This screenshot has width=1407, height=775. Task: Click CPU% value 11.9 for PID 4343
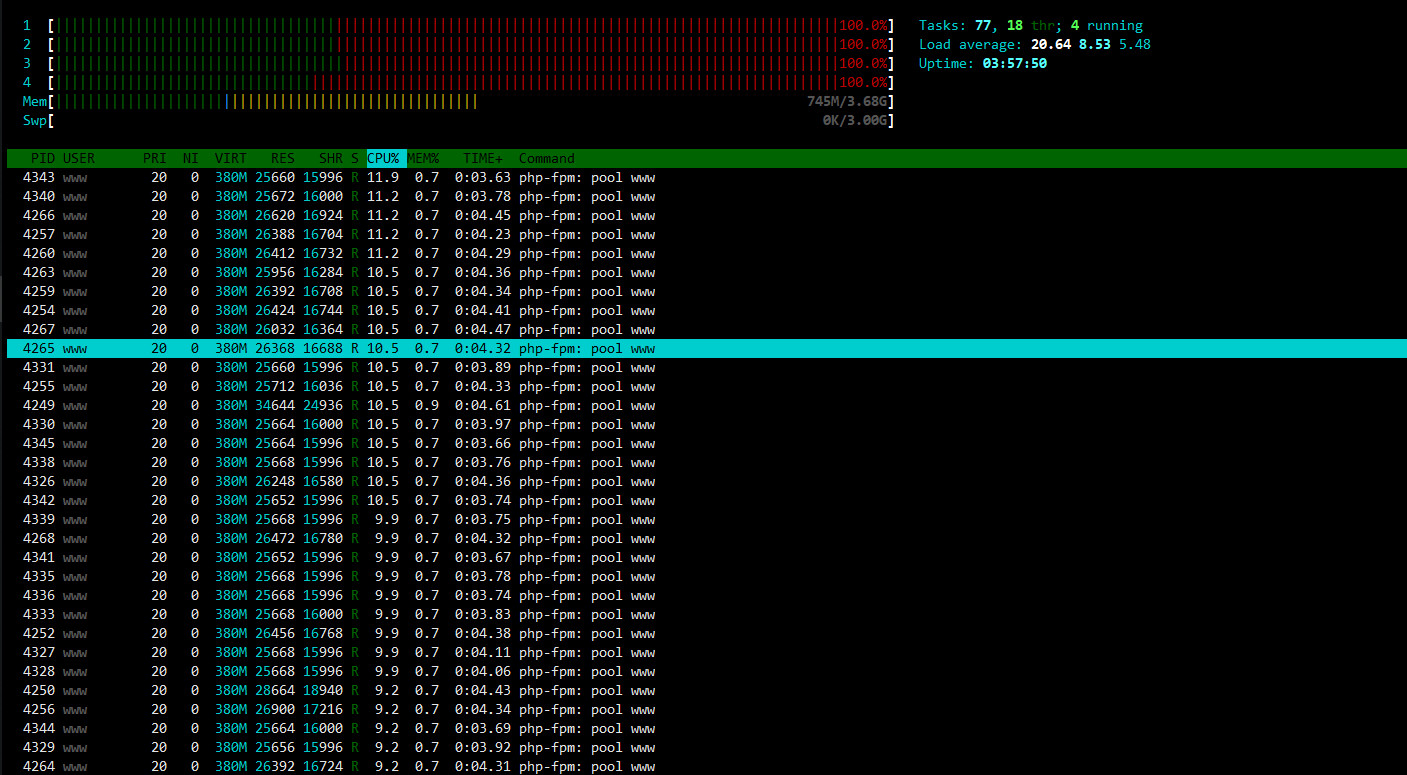click(x=383, y=177)
